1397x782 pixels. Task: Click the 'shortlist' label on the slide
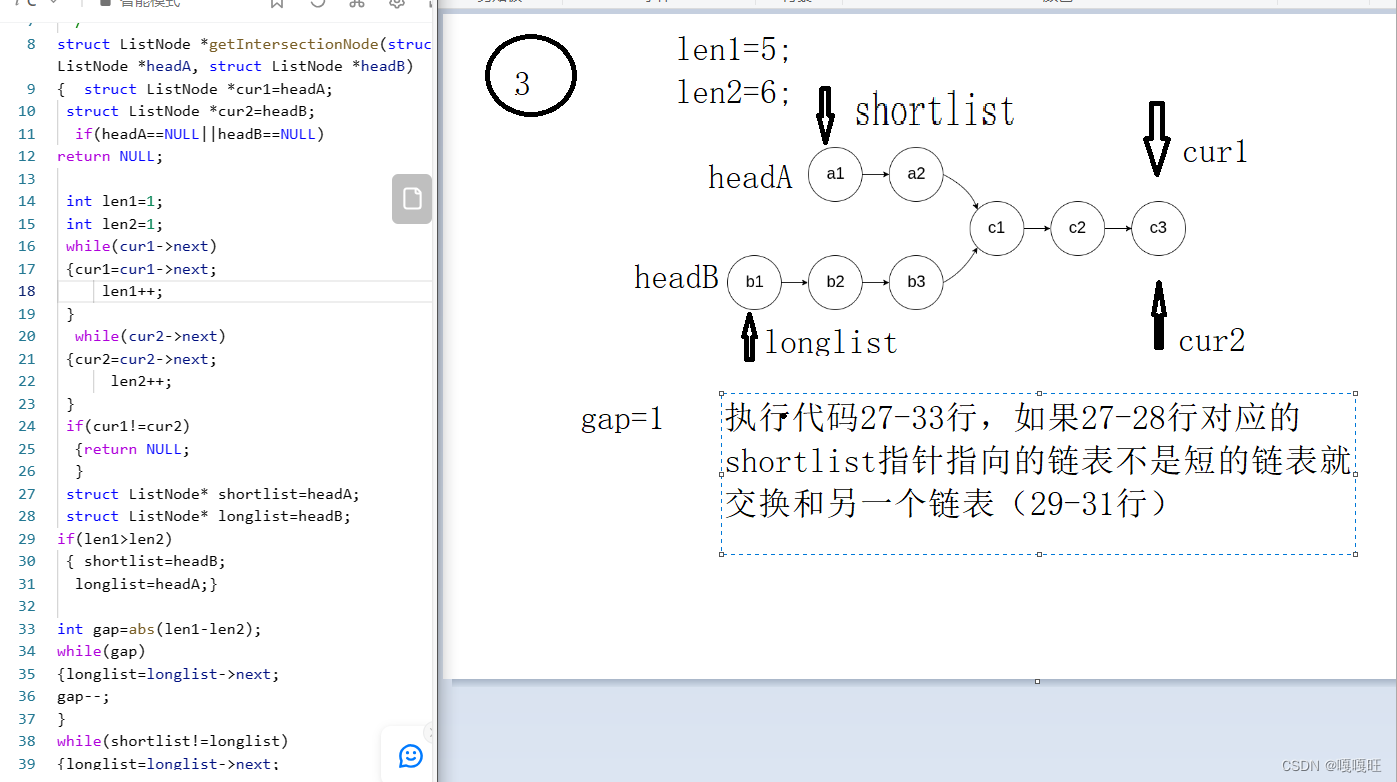point(934,110)
